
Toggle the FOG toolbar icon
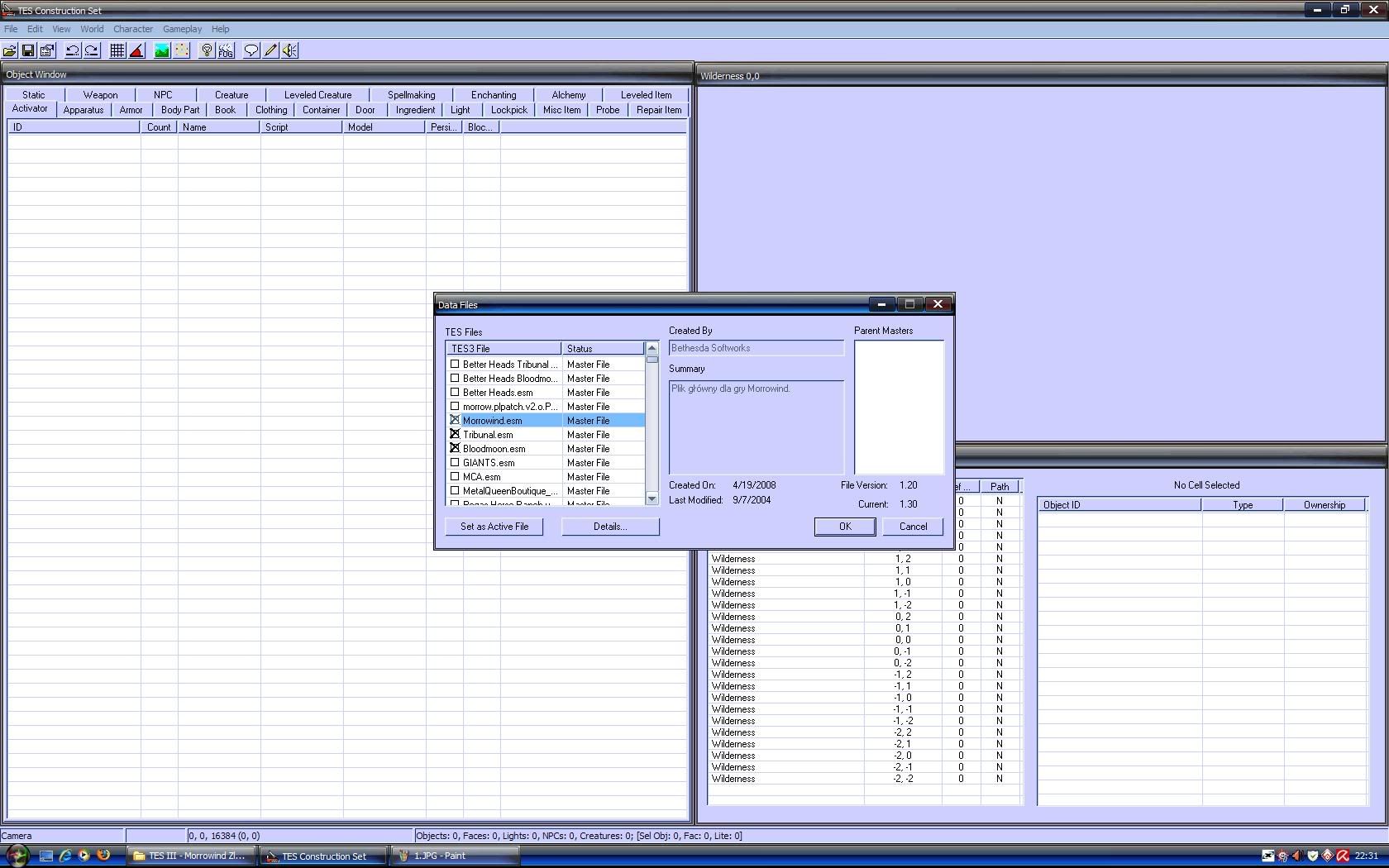(226, 50)
